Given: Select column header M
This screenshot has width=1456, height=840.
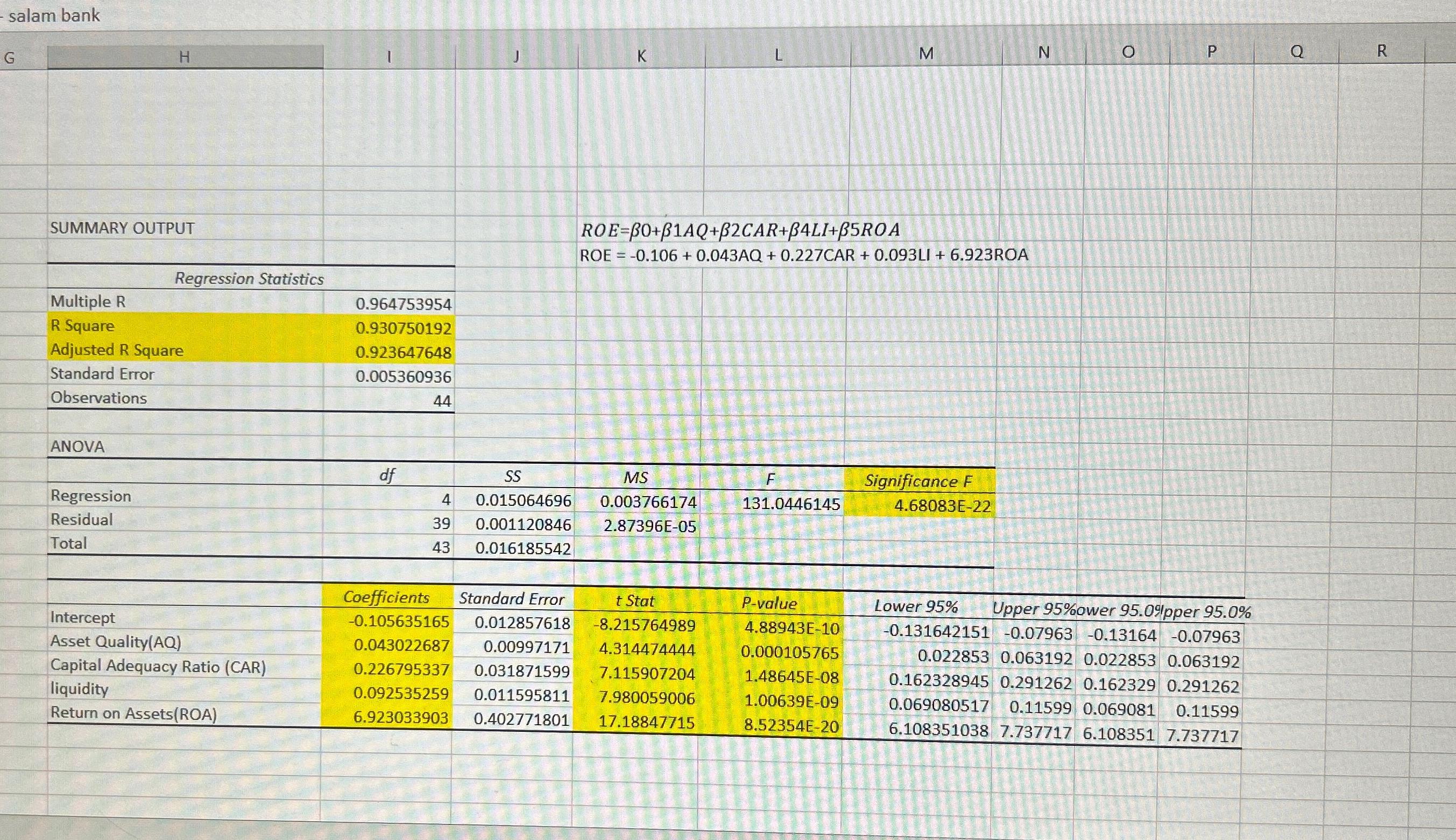Looking at the screenshot, I should pos(927,55).
